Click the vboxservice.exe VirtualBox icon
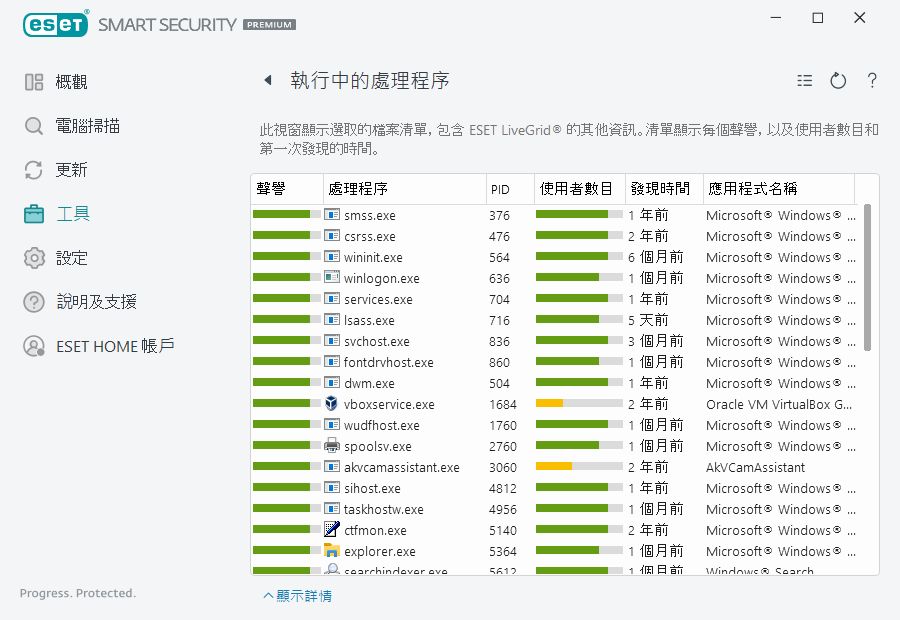Image resolution: width=900 pixels, height=620 pixels. click(x=332, y=404)
